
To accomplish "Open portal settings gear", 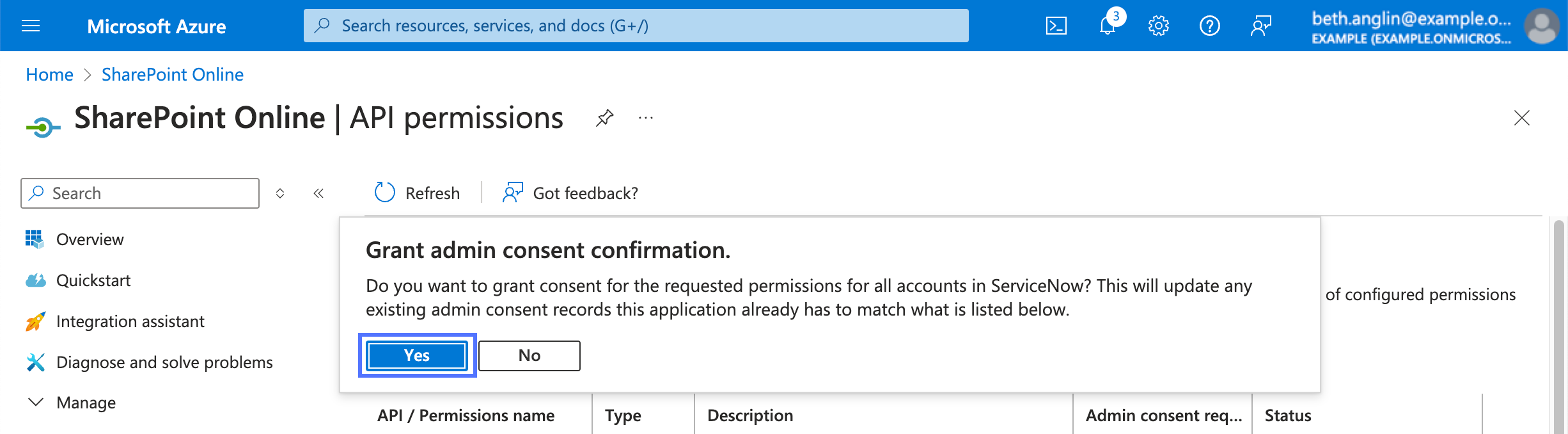I will pyautogui.click(x=1159, y=26).
